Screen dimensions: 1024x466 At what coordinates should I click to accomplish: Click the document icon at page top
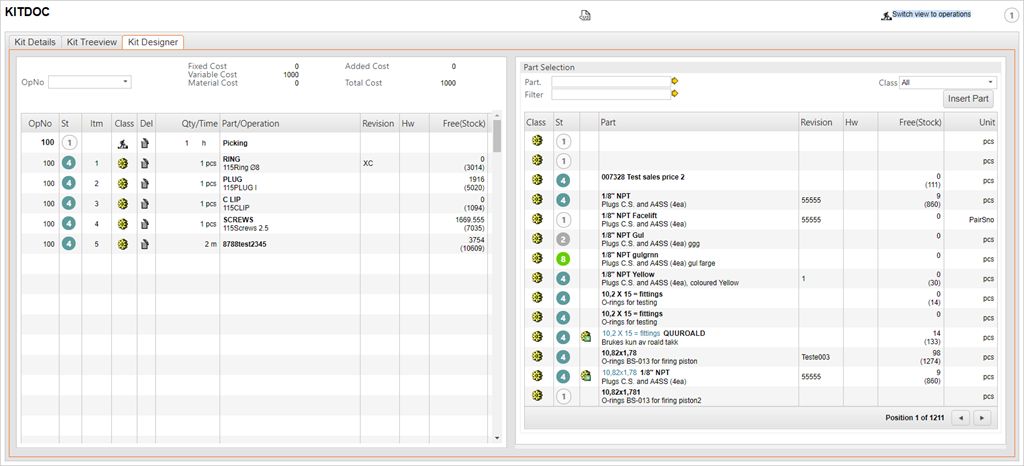coord(585,15)
